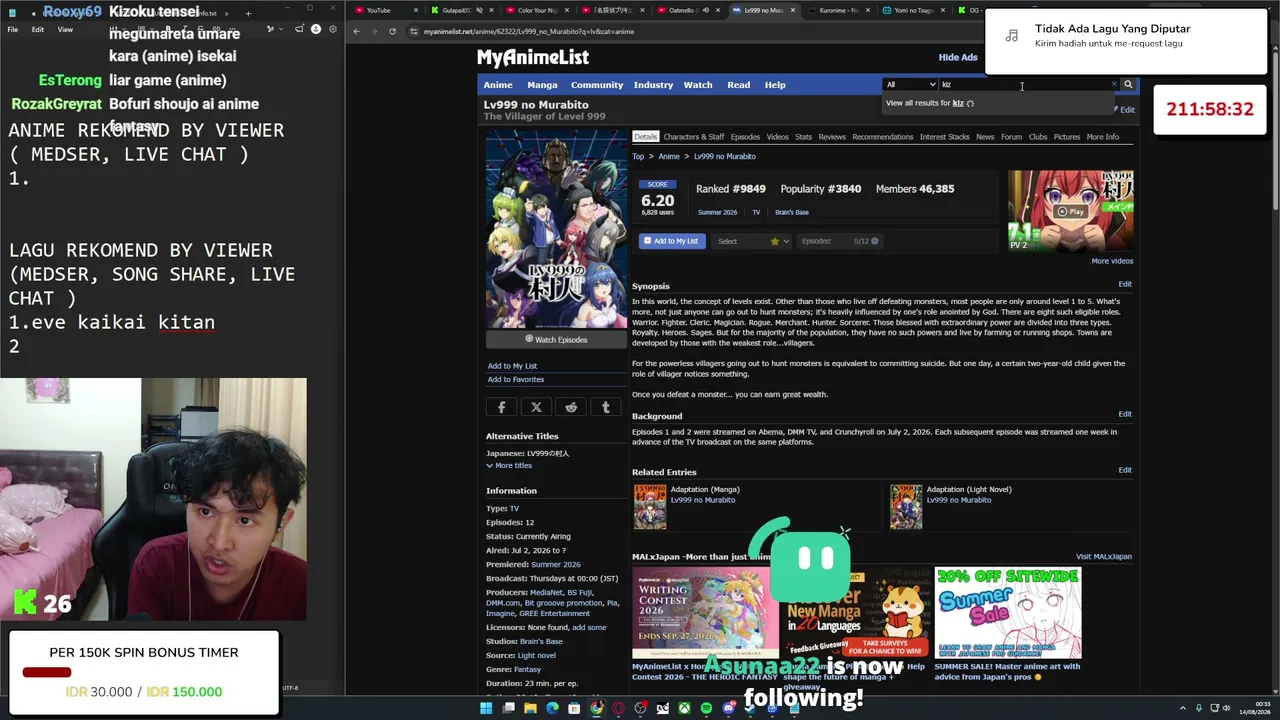Click the Edit link beside Synopsis
The width and height of the screenshot is (1280, 720).
[x=1125, y=284]
